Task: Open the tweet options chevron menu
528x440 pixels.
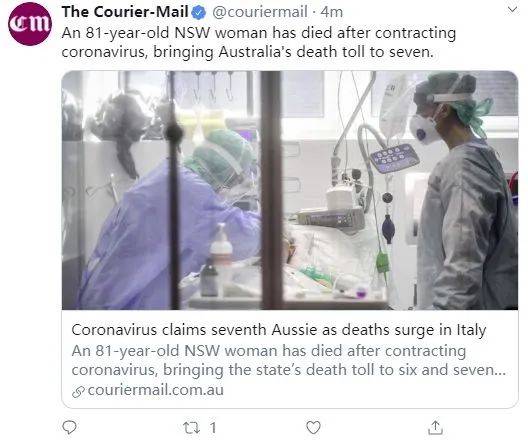Action: click(512, 10)
